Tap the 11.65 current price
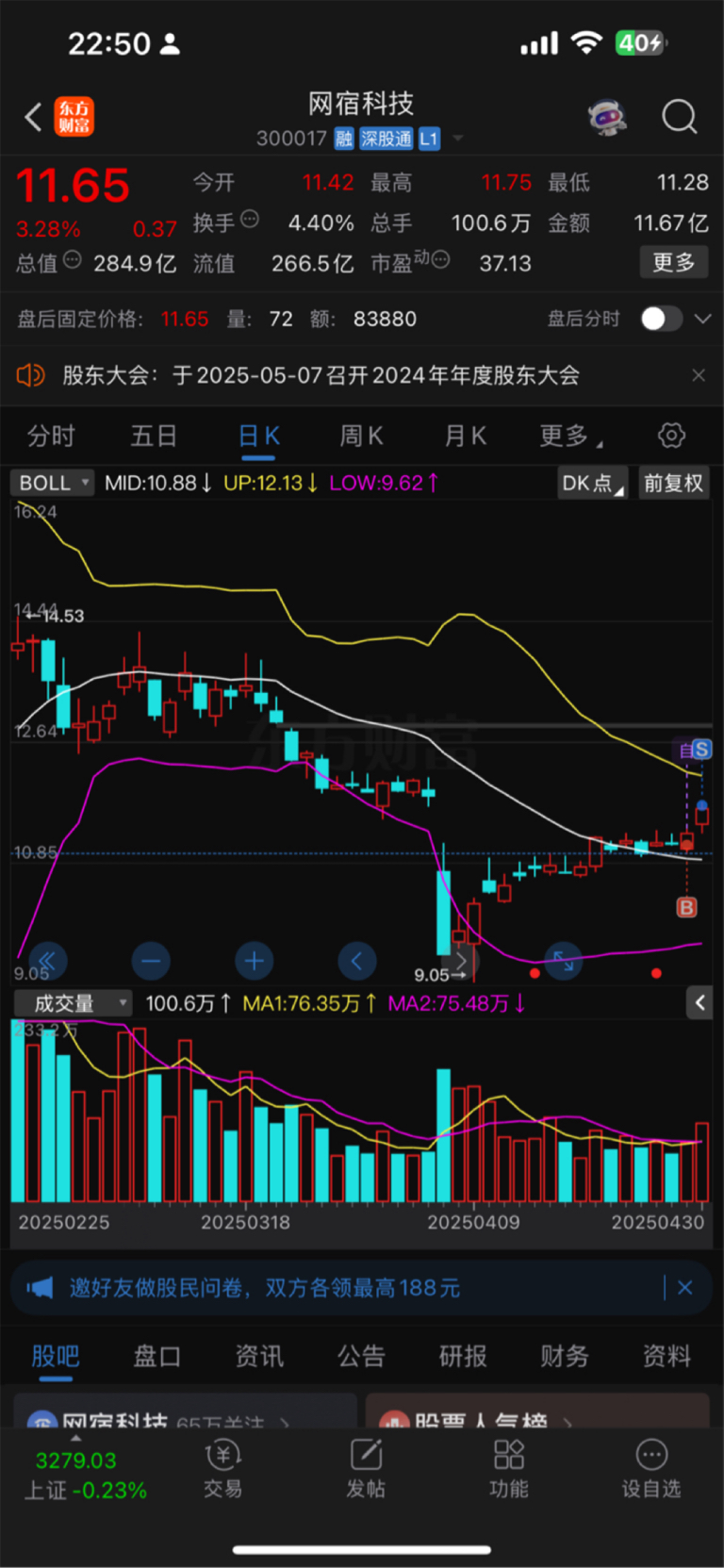724x1568 pixels. [73, 186]
